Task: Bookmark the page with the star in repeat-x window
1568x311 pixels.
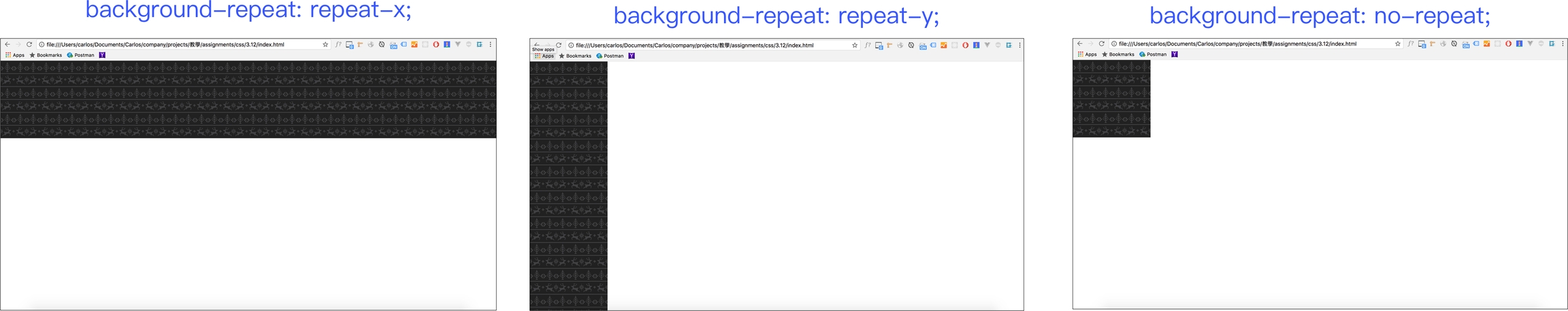Action: pyautogui.click(x=325, y=44)
